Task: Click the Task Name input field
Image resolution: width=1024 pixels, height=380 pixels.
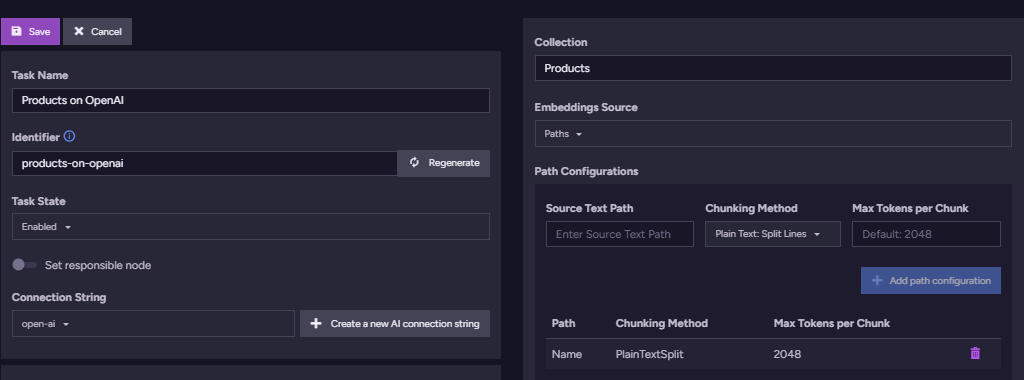Action: coord(251,101)
